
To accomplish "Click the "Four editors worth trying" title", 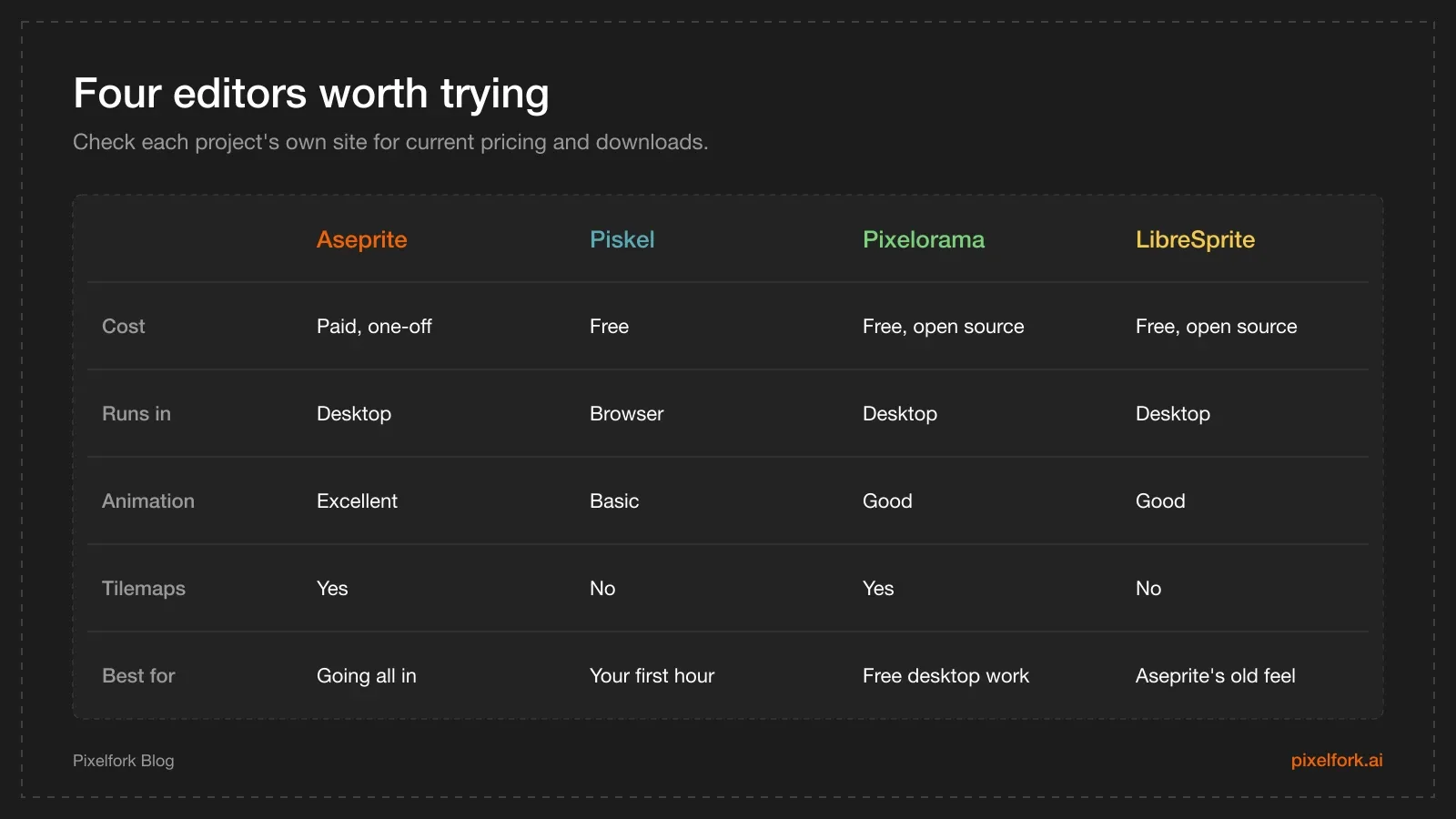I will 311,94.
